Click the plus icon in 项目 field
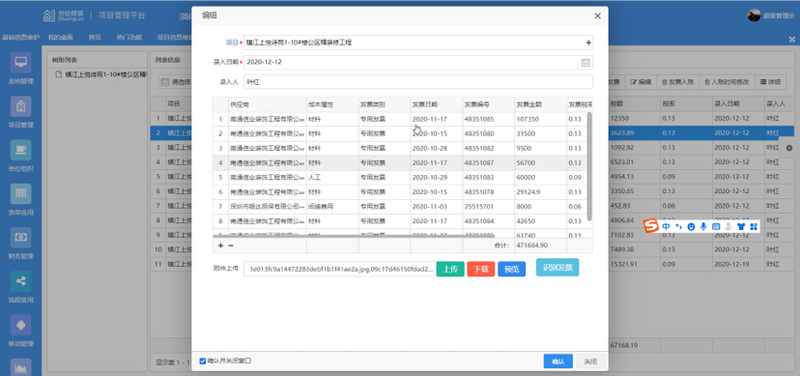 588,43
